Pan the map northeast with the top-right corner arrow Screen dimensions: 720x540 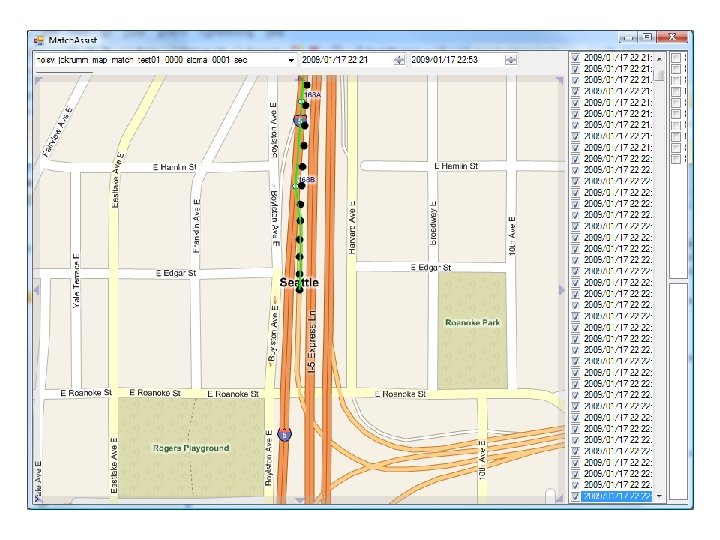(x=560, y=81)
